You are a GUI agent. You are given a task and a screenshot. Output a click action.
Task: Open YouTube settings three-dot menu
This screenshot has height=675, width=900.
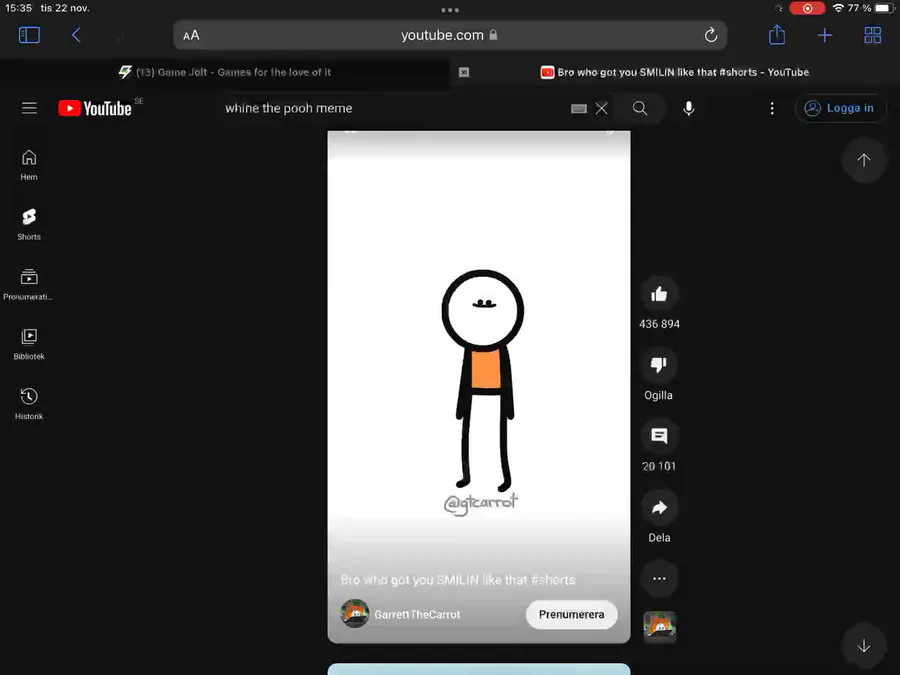click(772, 108)
